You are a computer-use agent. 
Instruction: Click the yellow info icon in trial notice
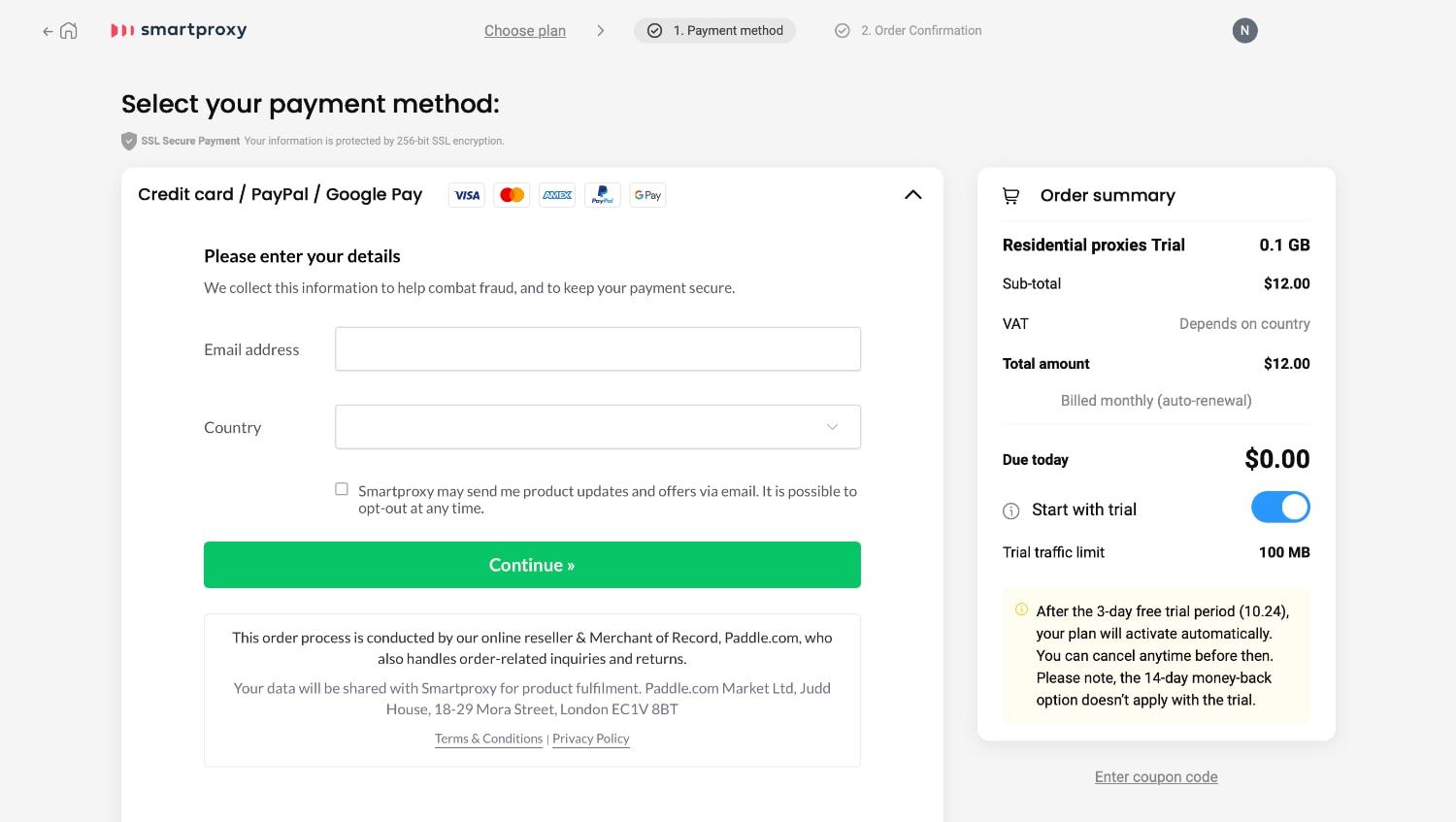click(1021, 610)
